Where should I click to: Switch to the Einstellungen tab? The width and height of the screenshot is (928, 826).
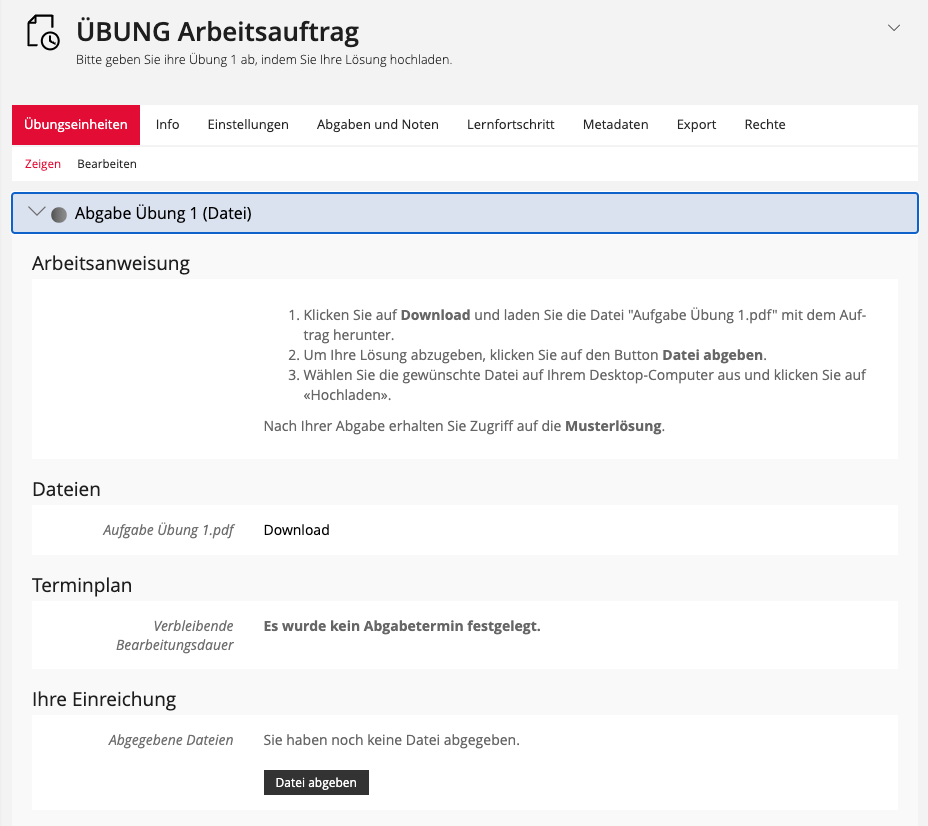(x=248, y=125)
